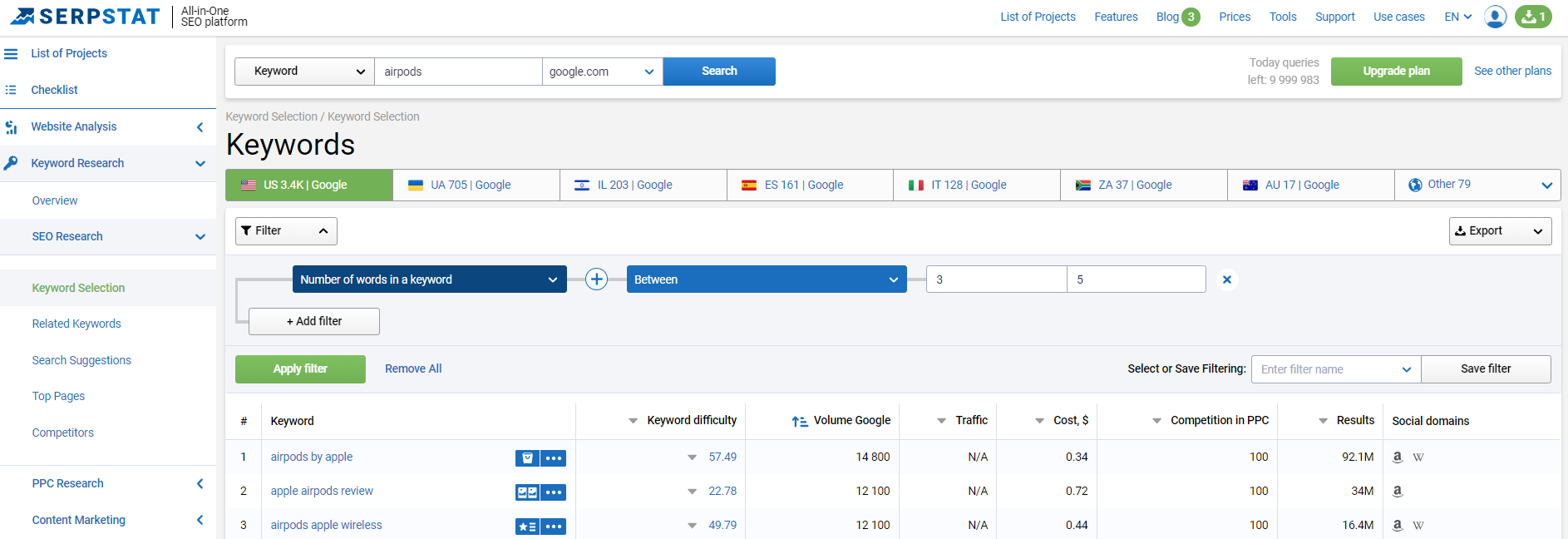Viewport: 1568px width, 539px height.
Task: Open the airpods by apple keyword link
Action: coord(311,457)
